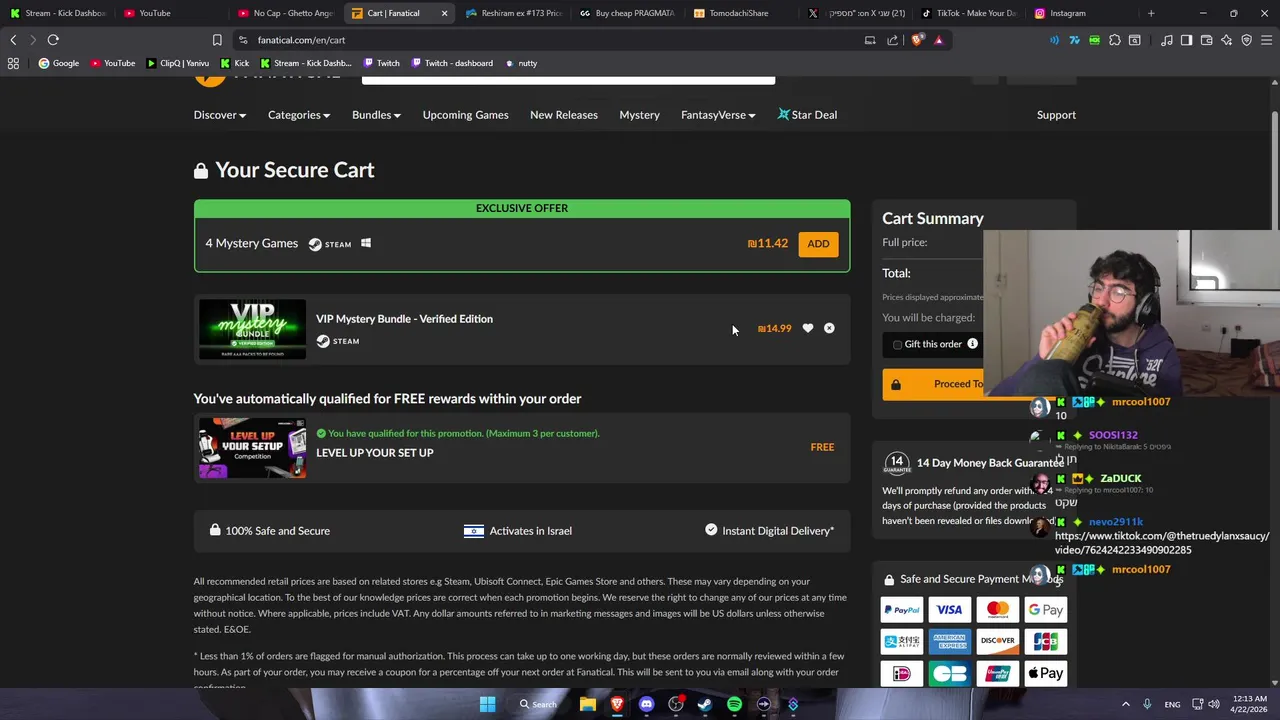Image resolution: width=1280 pixels, height=720 pixels.
Task: Switch to the TomodachiShare tab
Action: click(x=740, y=13)
